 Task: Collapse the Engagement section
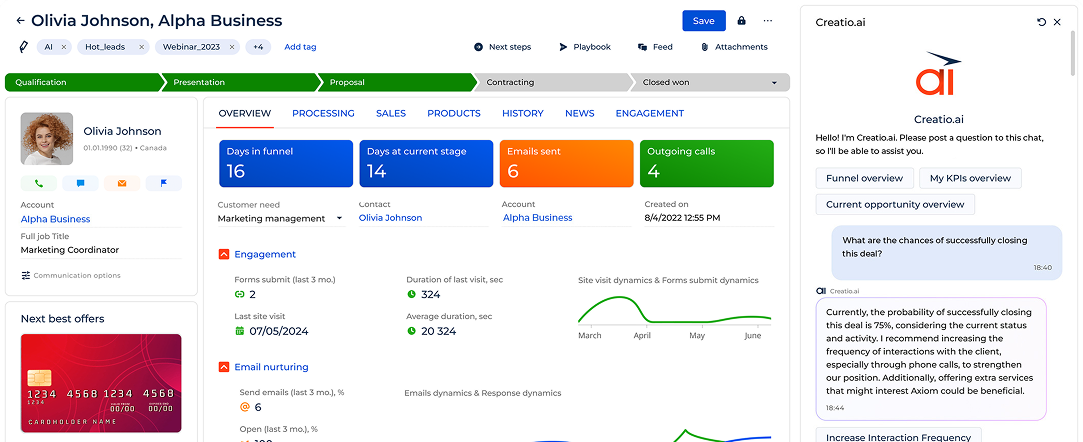click(x=223, y=254)
